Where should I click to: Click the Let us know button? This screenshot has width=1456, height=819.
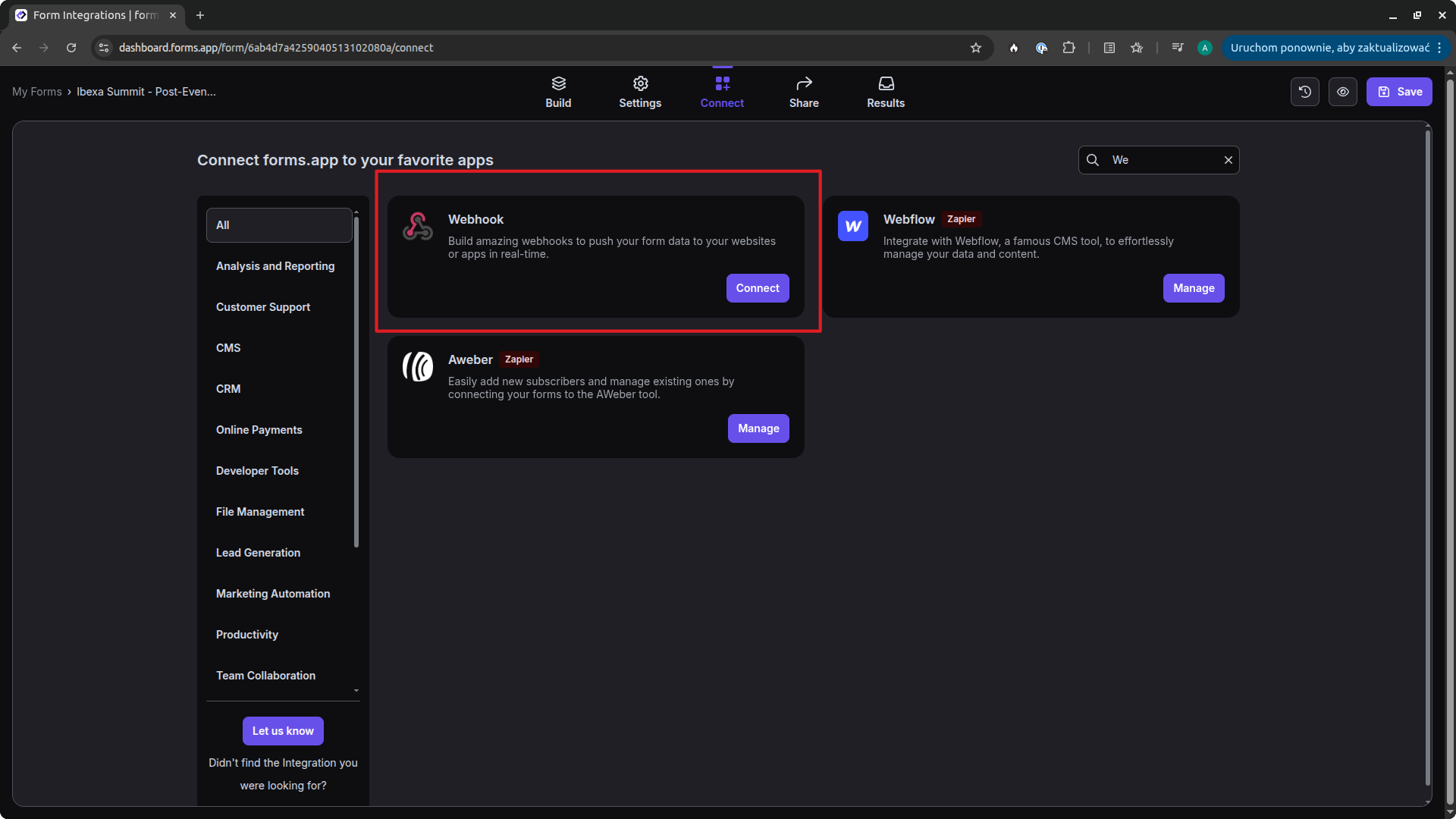point(283,731)
